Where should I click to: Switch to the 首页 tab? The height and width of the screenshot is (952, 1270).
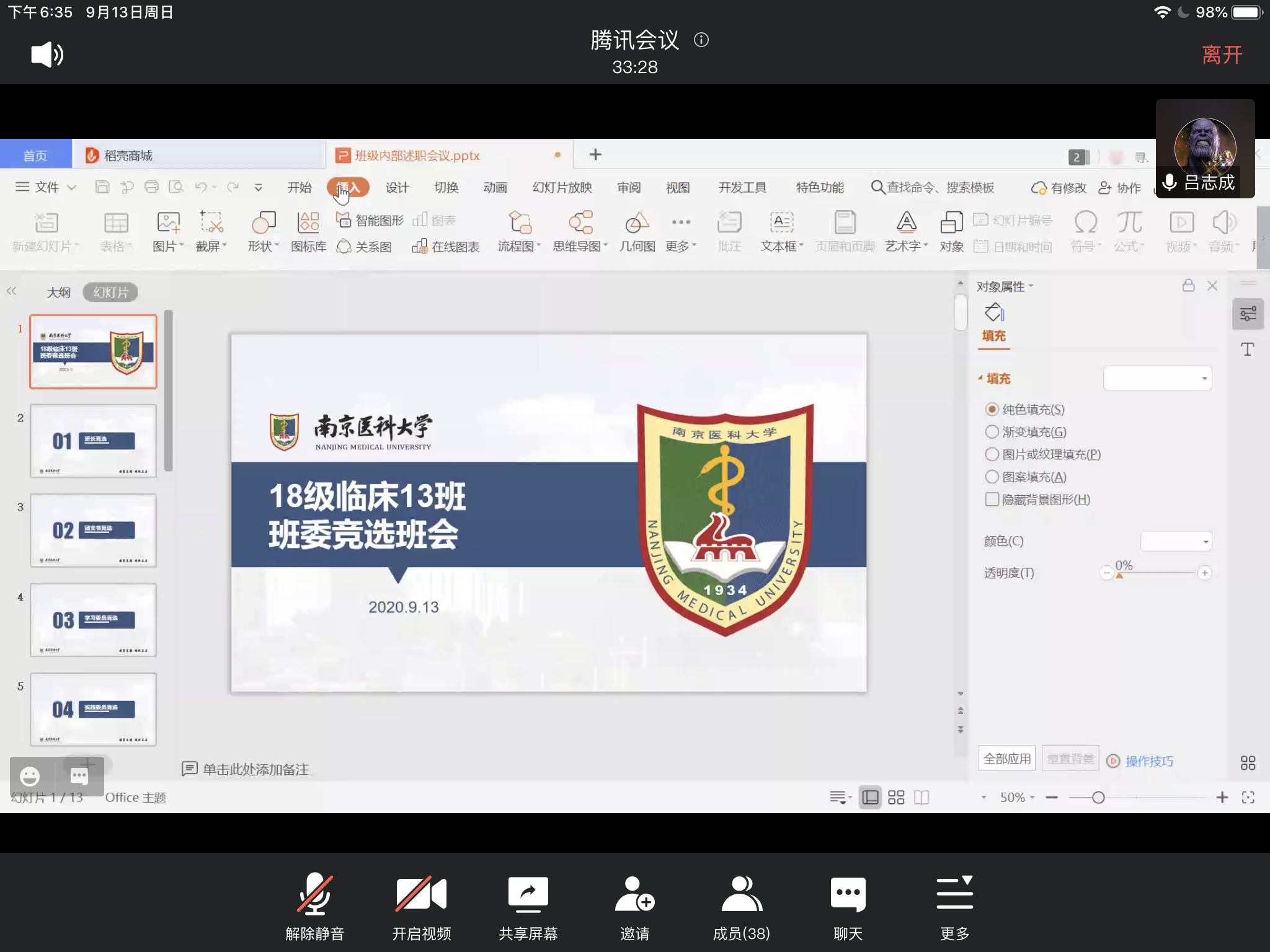point(35,155)
